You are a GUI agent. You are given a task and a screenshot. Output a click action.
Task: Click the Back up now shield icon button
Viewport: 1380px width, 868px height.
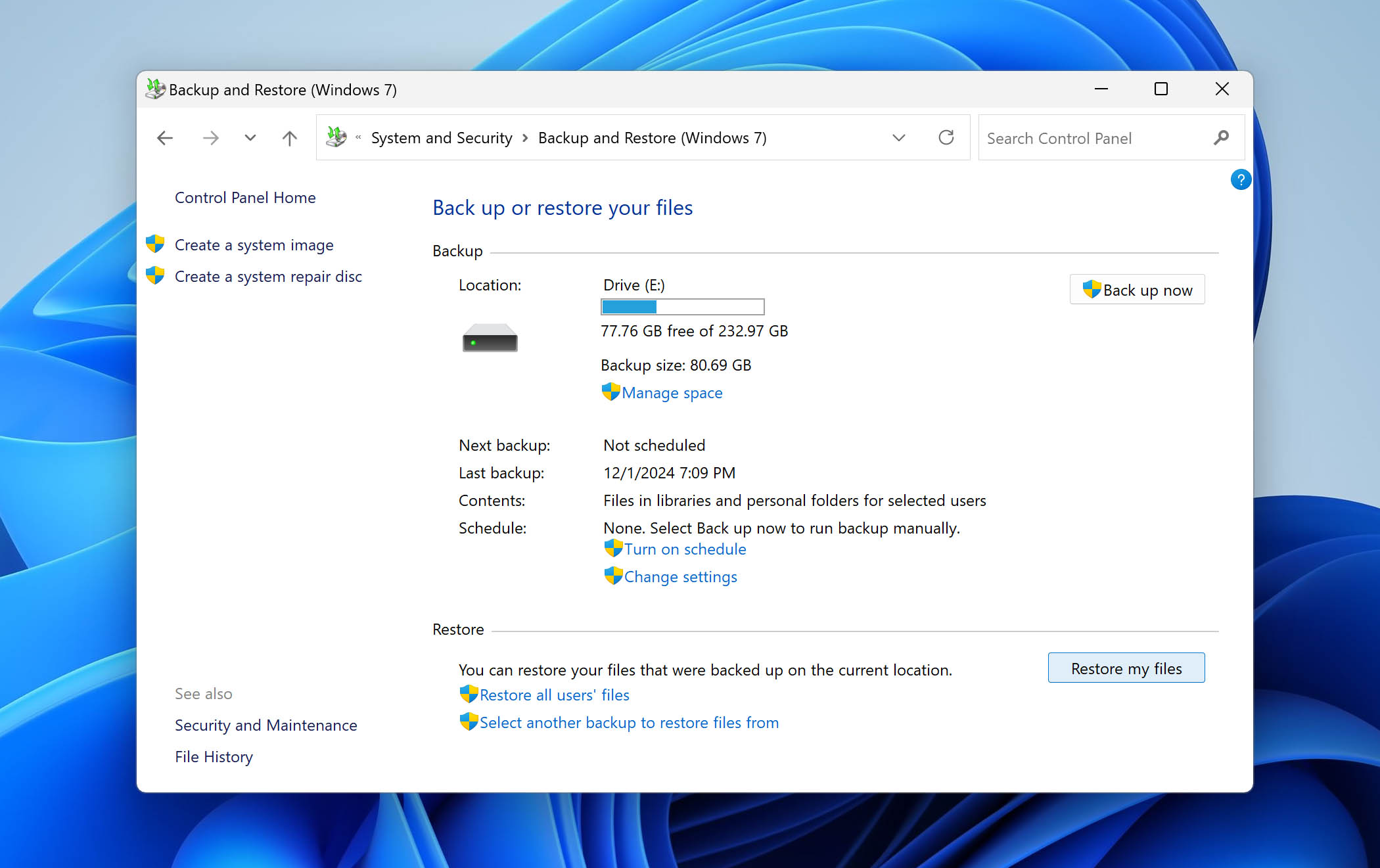pyautogui.click(x=1090, y=290)
